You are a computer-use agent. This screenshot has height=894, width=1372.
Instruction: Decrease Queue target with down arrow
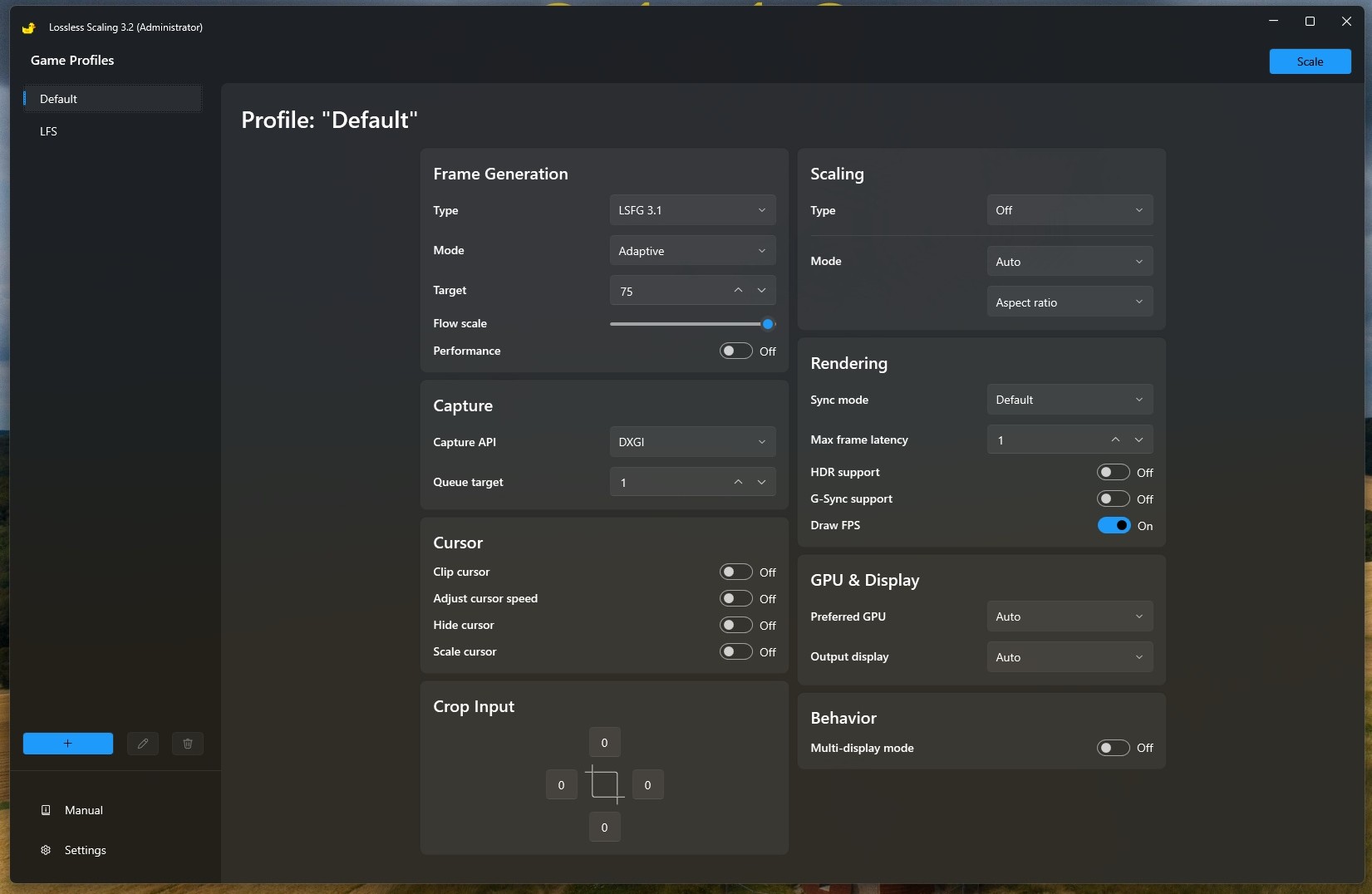(x=761, y=482)
